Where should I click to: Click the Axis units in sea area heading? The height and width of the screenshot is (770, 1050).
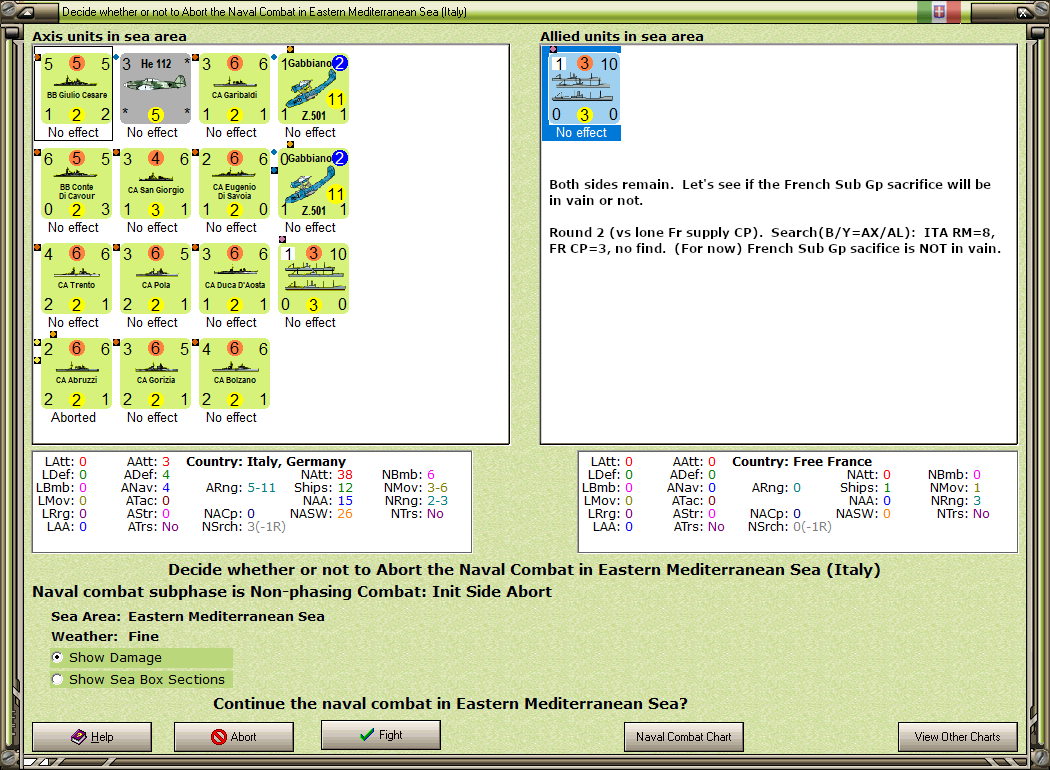click(x=109, y=36)
